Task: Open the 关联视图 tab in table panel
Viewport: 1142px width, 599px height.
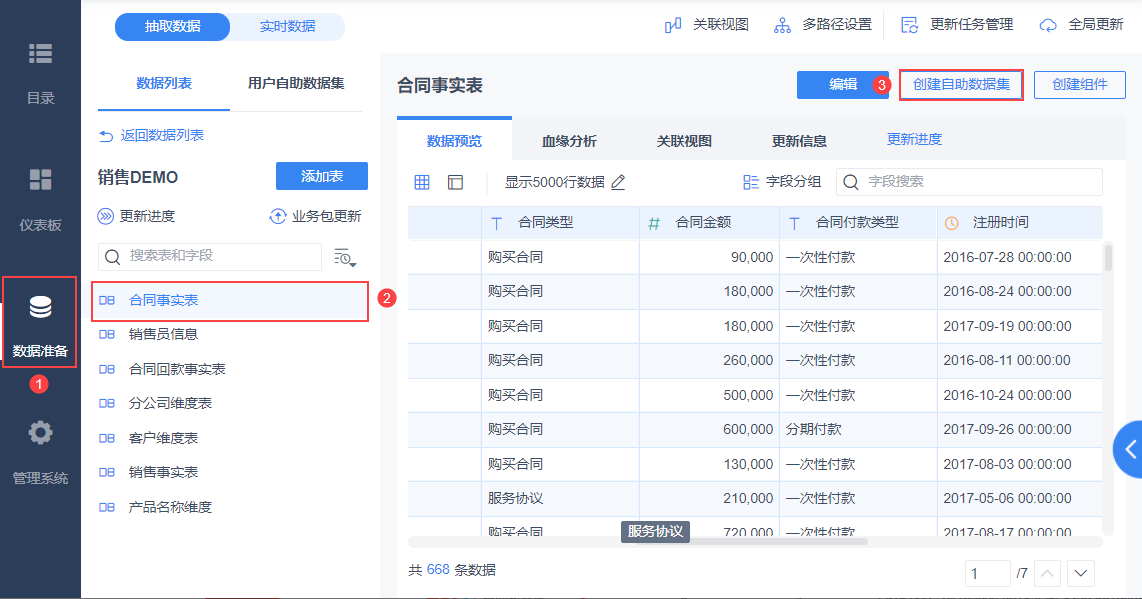Action: click(684, 141)
